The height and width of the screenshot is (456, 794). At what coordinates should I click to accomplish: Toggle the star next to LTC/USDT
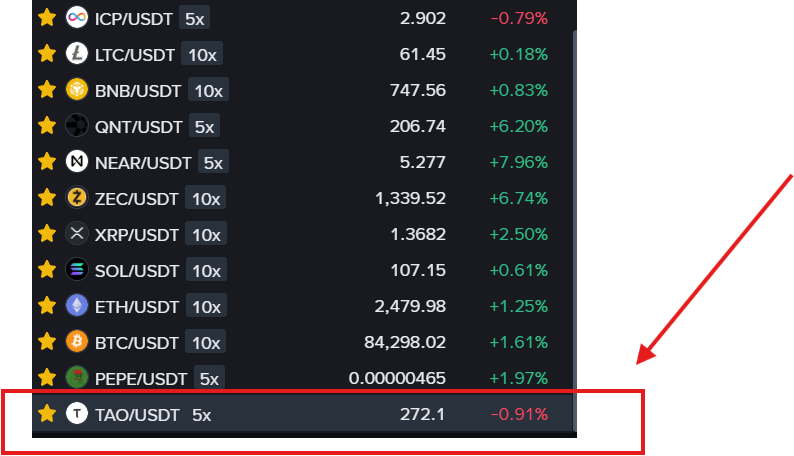point(47,54)
